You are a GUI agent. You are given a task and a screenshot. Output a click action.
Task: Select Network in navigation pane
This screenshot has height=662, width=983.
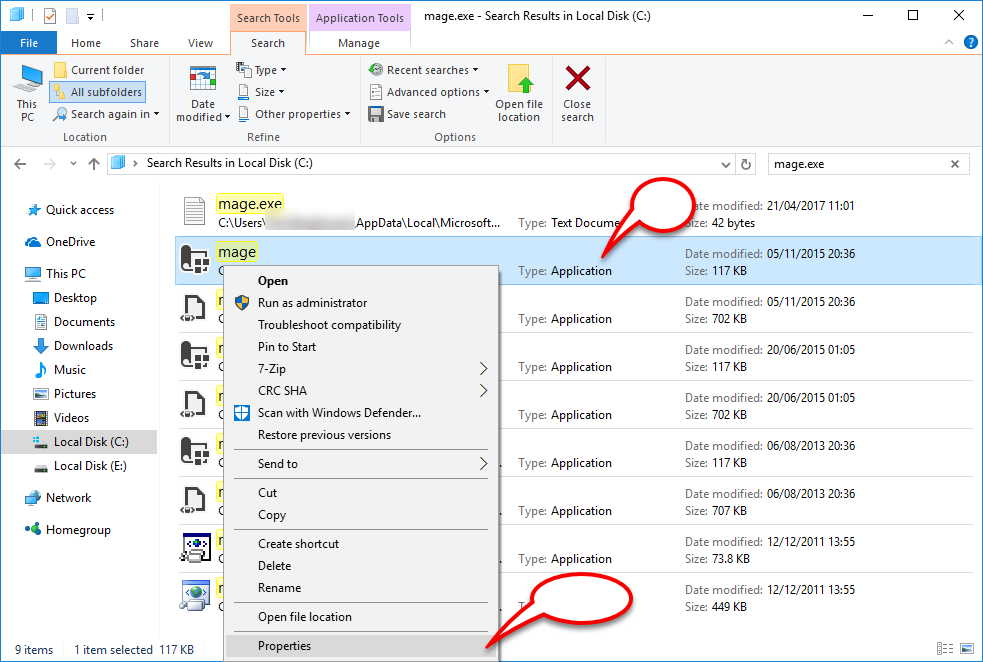tap(58, 498)
